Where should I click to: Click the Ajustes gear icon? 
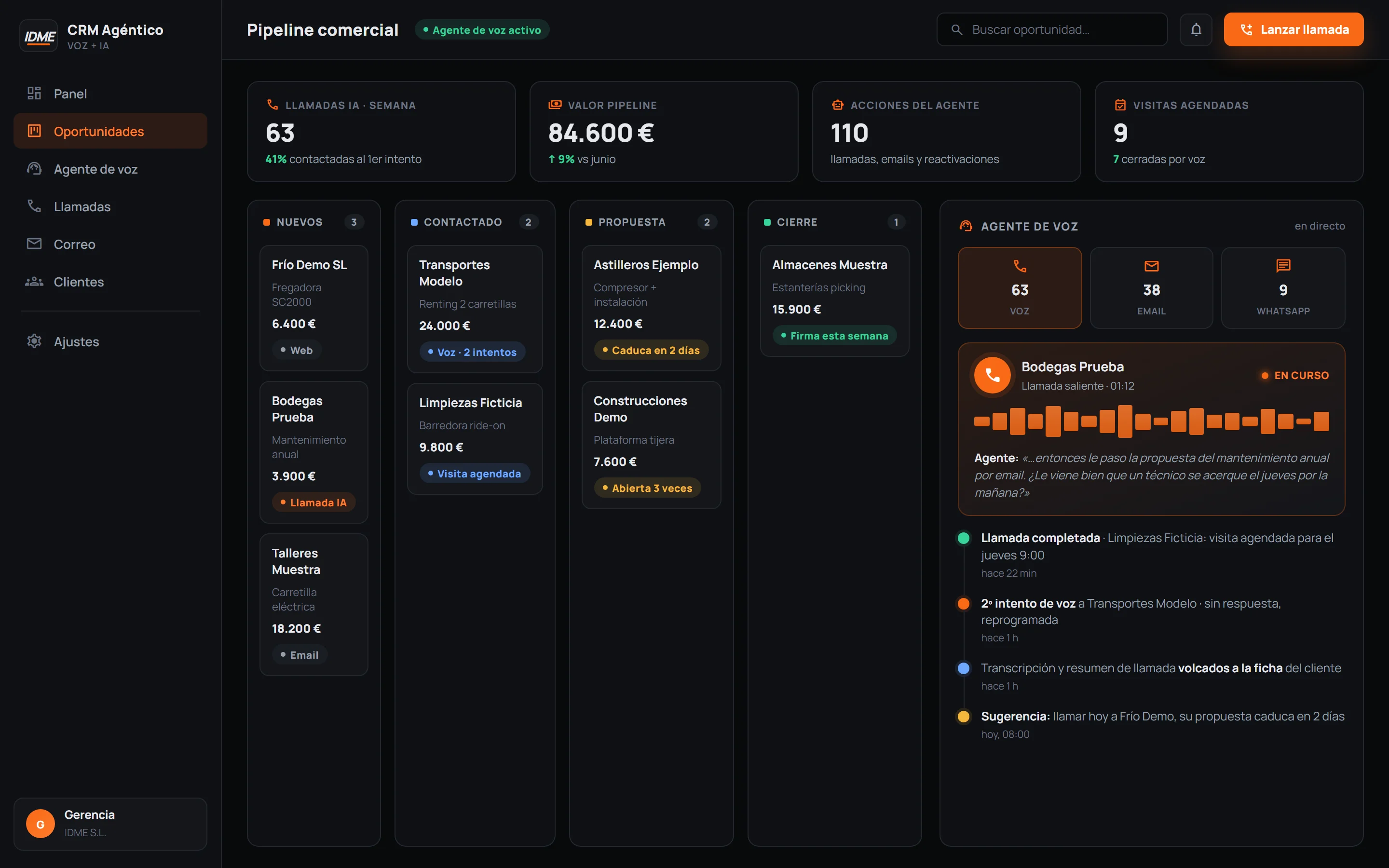click(x=34, y=341)
